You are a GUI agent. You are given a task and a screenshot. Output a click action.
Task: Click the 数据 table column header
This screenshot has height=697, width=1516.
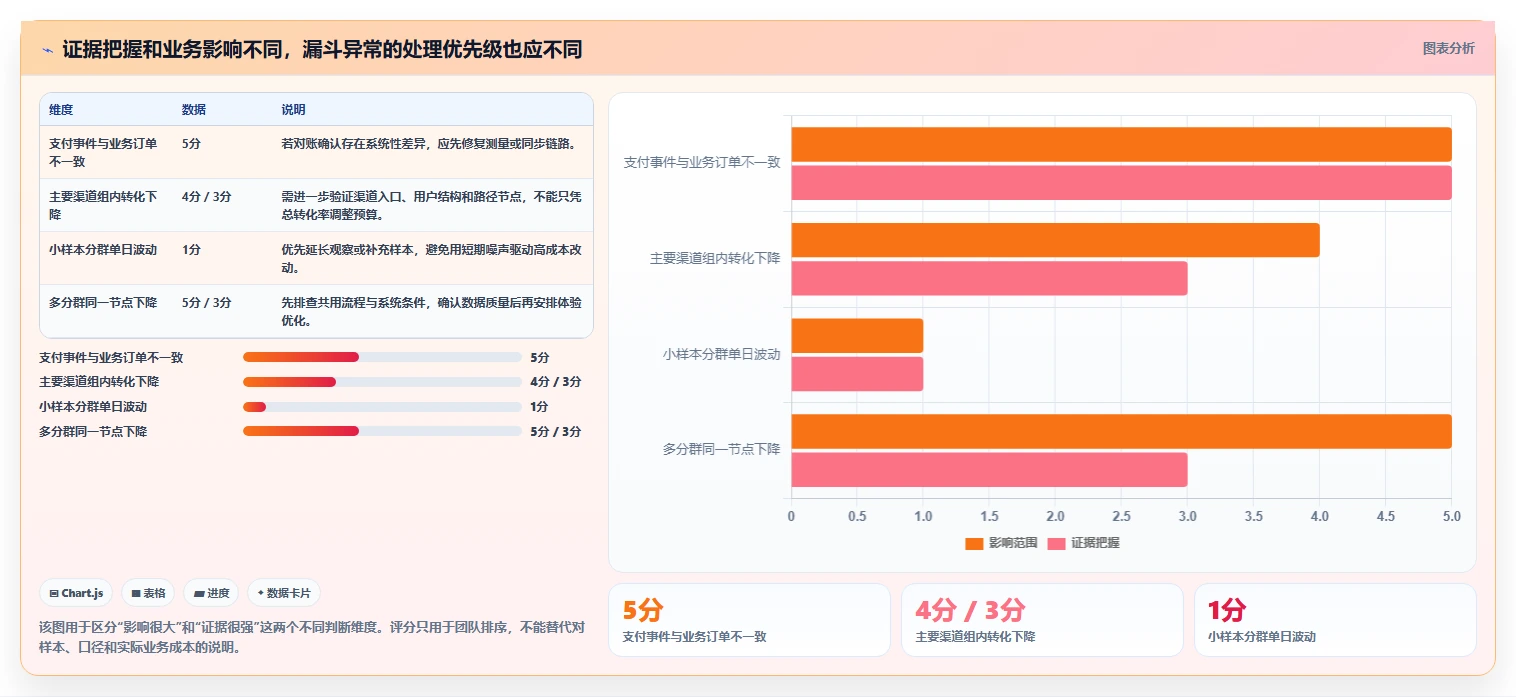coord(194,110)
